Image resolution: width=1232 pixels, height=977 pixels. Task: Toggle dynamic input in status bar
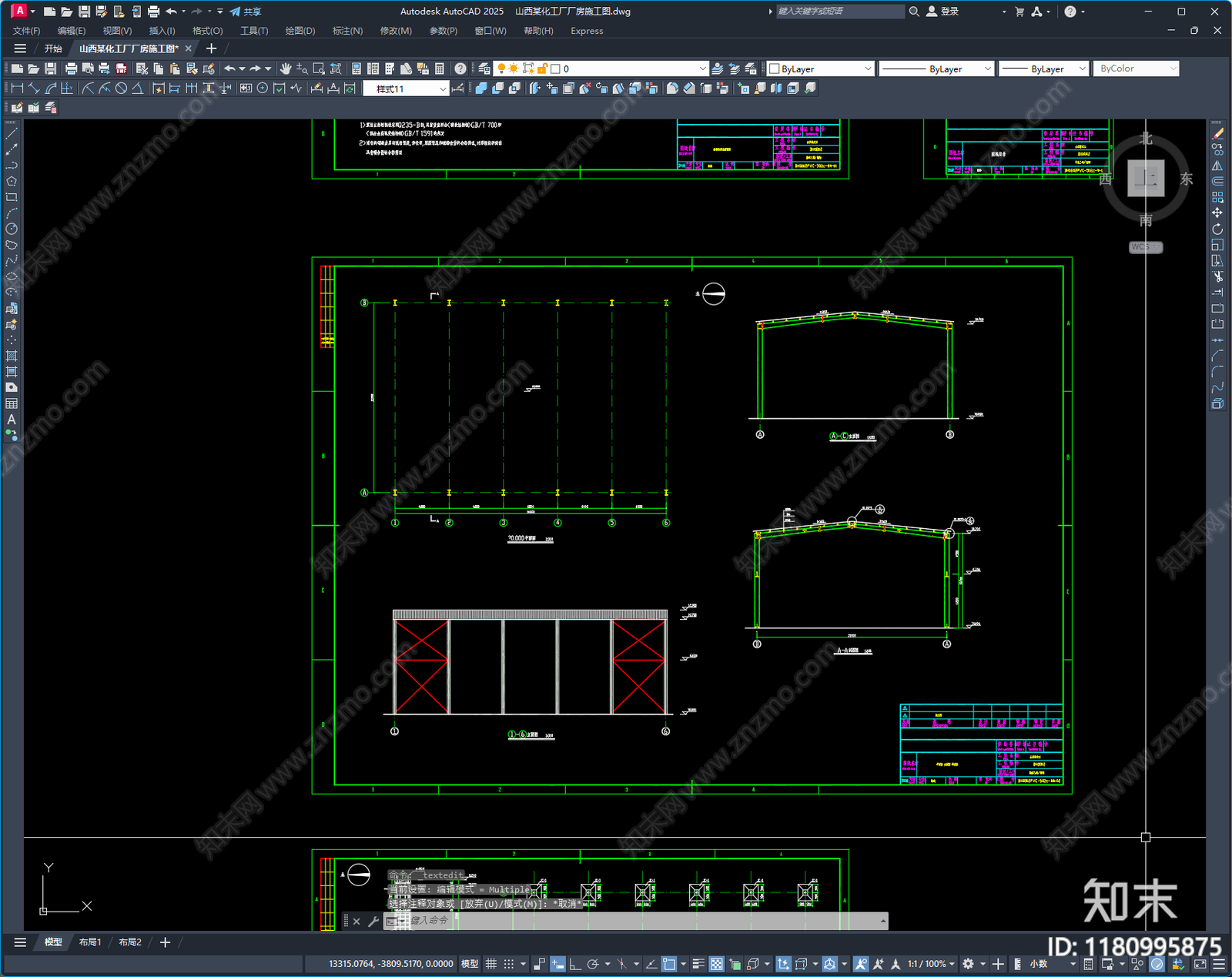pyautogui.click(x=557, y=964)
